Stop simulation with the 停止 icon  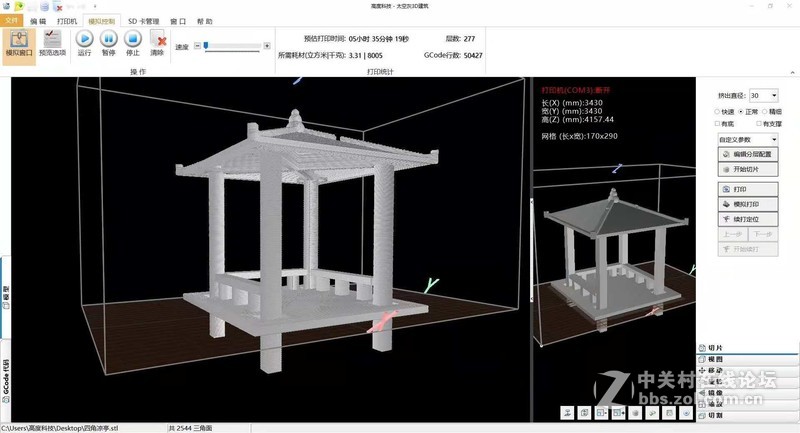pyautogui.click(x=132, y=43)
